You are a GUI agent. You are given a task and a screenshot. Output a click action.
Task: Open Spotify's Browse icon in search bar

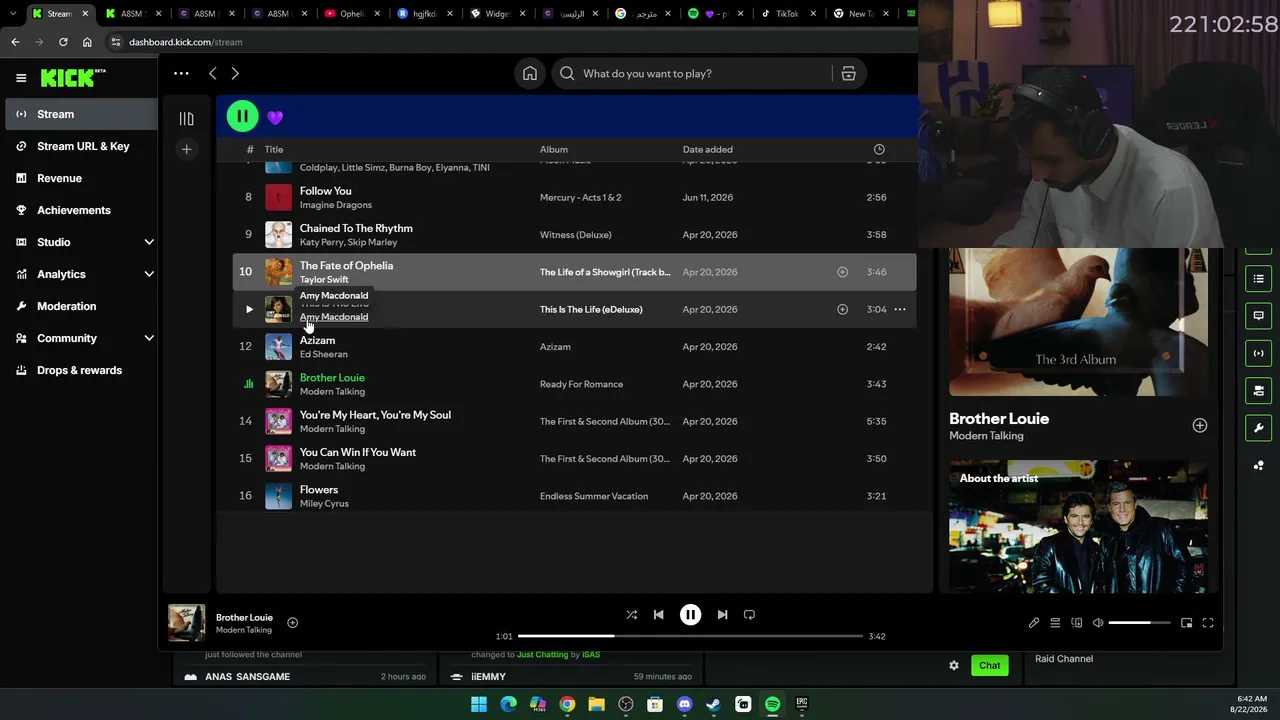[x=848, y=73]
